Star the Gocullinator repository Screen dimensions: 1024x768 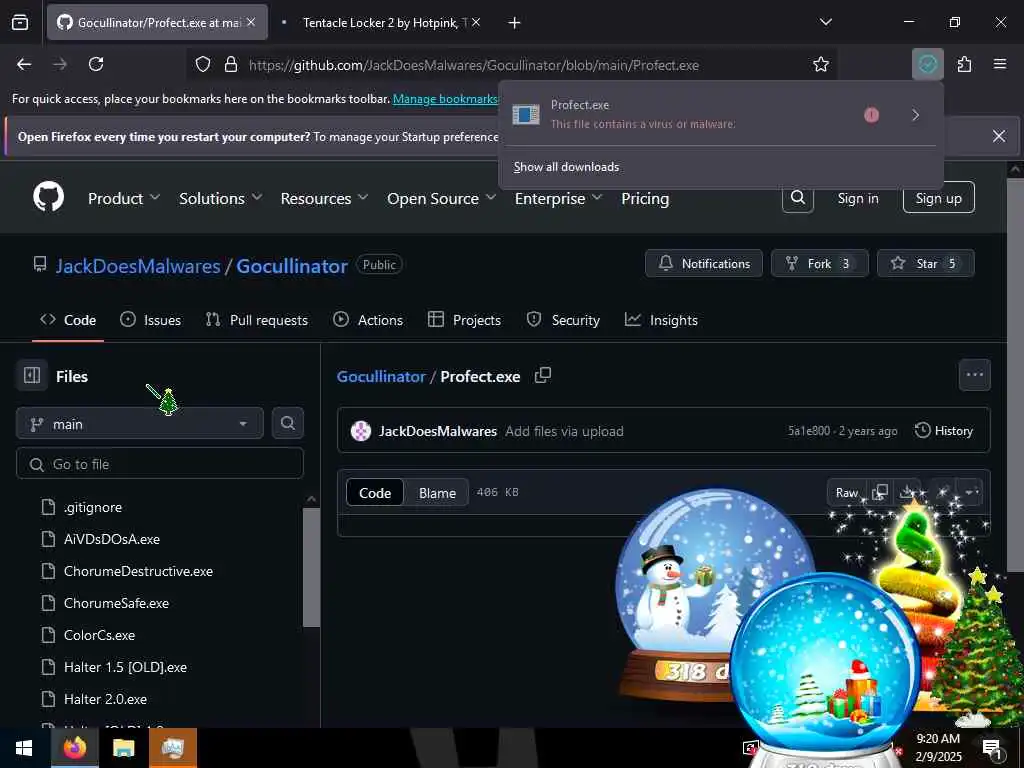coord(926,263)
